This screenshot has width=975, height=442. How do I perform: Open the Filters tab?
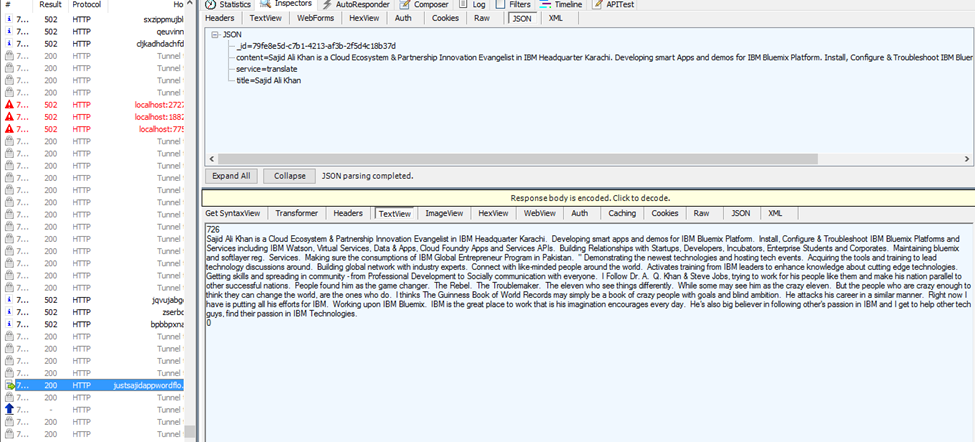pos(514,4)
